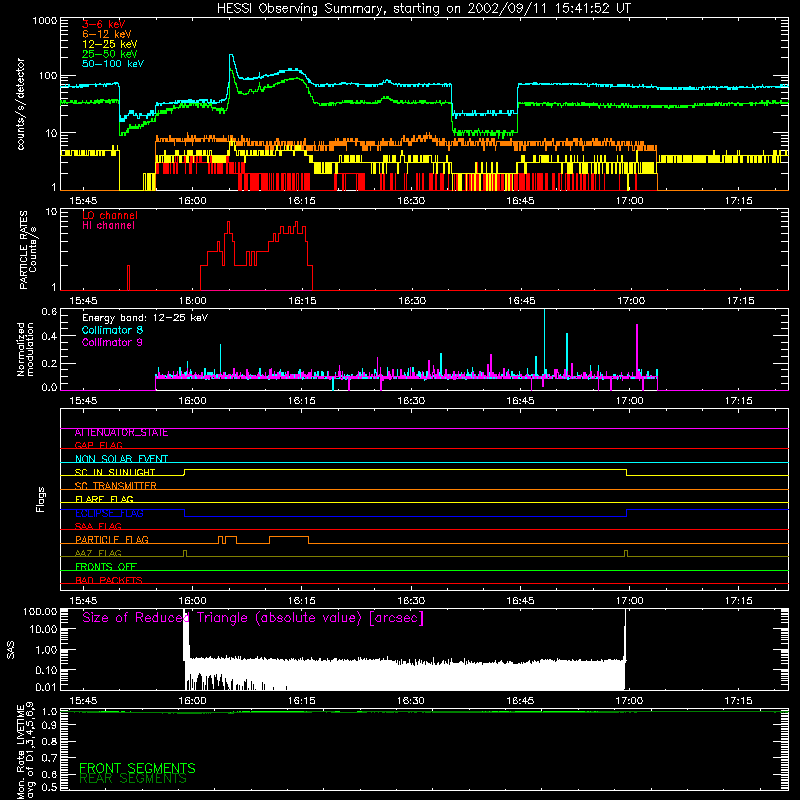
Task: Click the Normalized modulation axis label
Action: pos(25,349)
